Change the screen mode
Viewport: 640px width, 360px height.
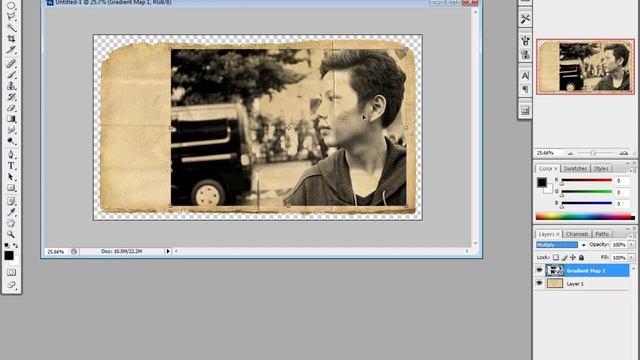pos(11,285)
